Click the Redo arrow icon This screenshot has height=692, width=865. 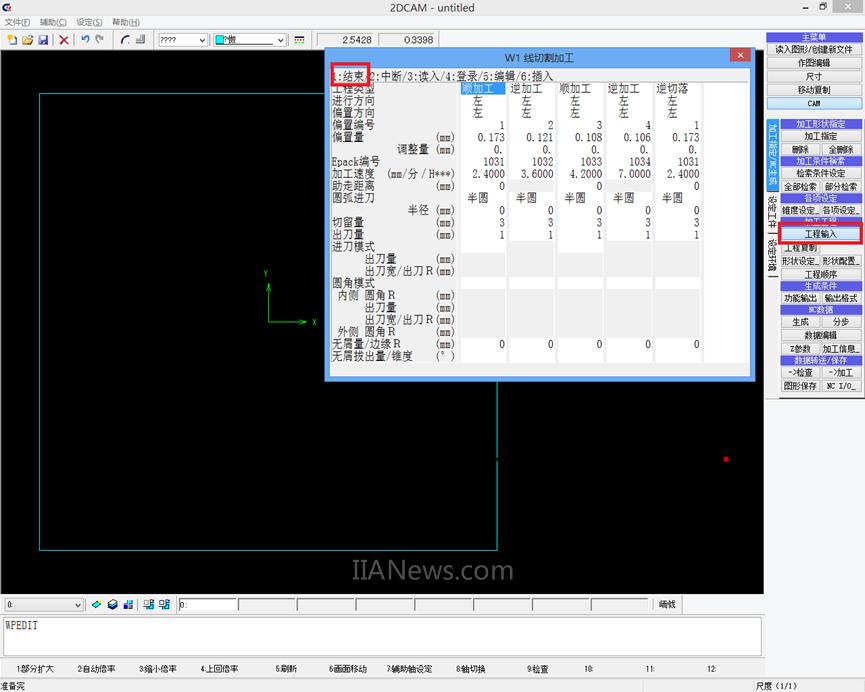click(x=100, y=40)
